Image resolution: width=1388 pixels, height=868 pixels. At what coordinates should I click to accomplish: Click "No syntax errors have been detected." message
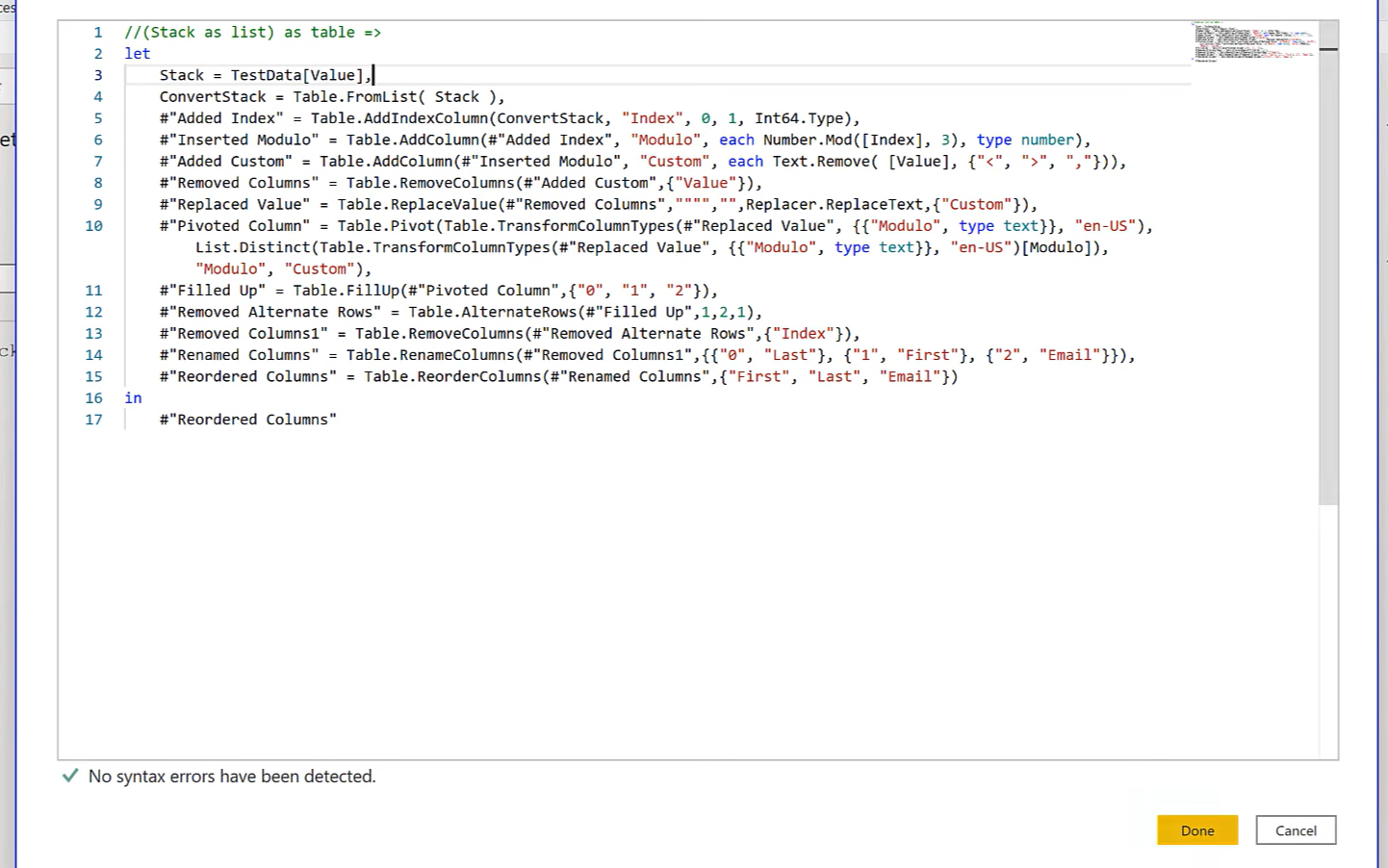232,777
